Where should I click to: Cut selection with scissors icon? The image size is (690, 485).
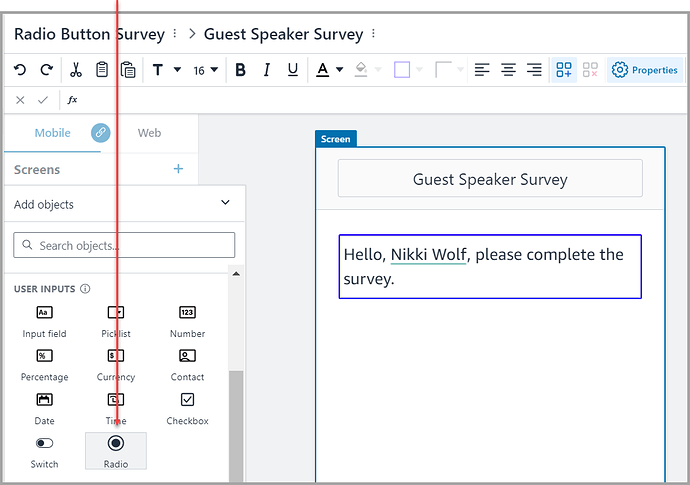[75, 70]
